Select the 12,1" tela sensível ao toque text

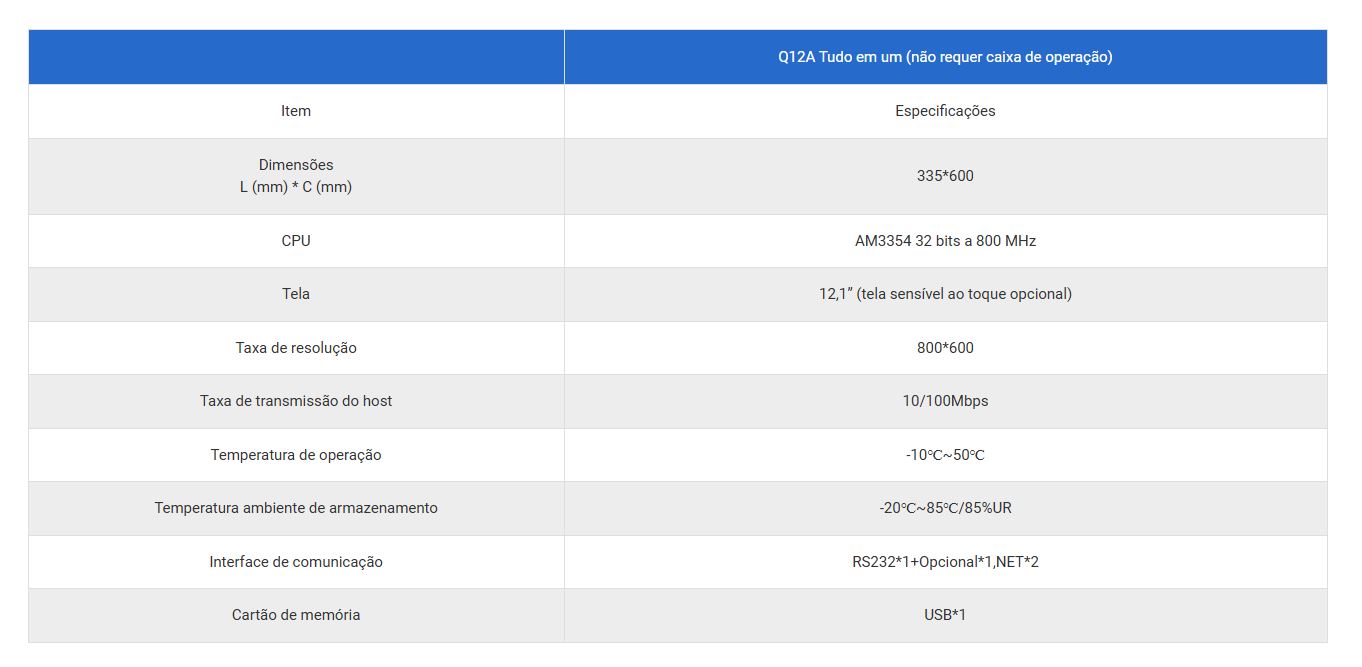pyautogui.click(x=945, y=294)
